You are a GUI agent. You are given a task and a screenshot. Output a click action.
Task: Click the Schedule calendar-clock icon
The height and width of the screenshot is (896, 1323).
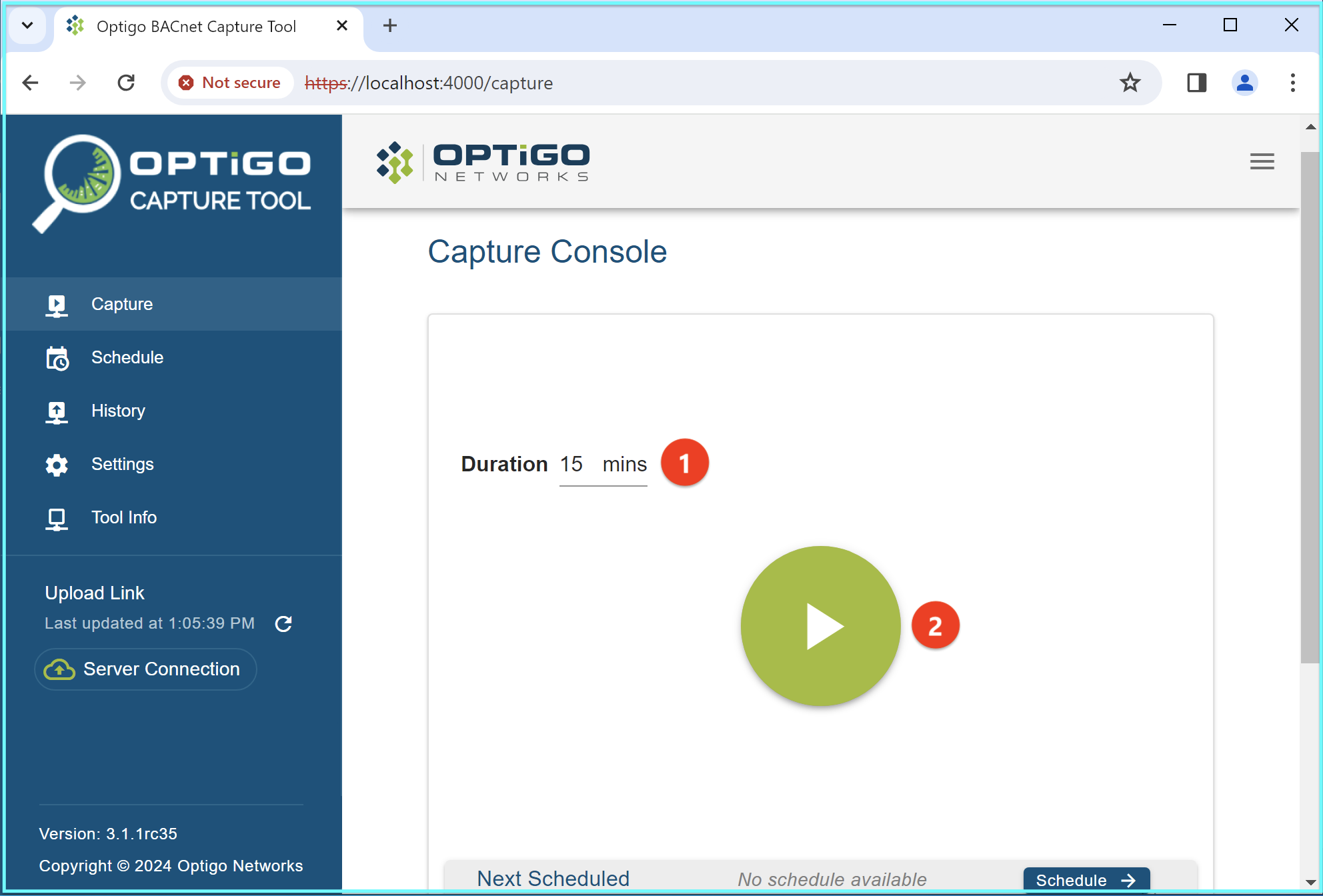coord(57,358)
